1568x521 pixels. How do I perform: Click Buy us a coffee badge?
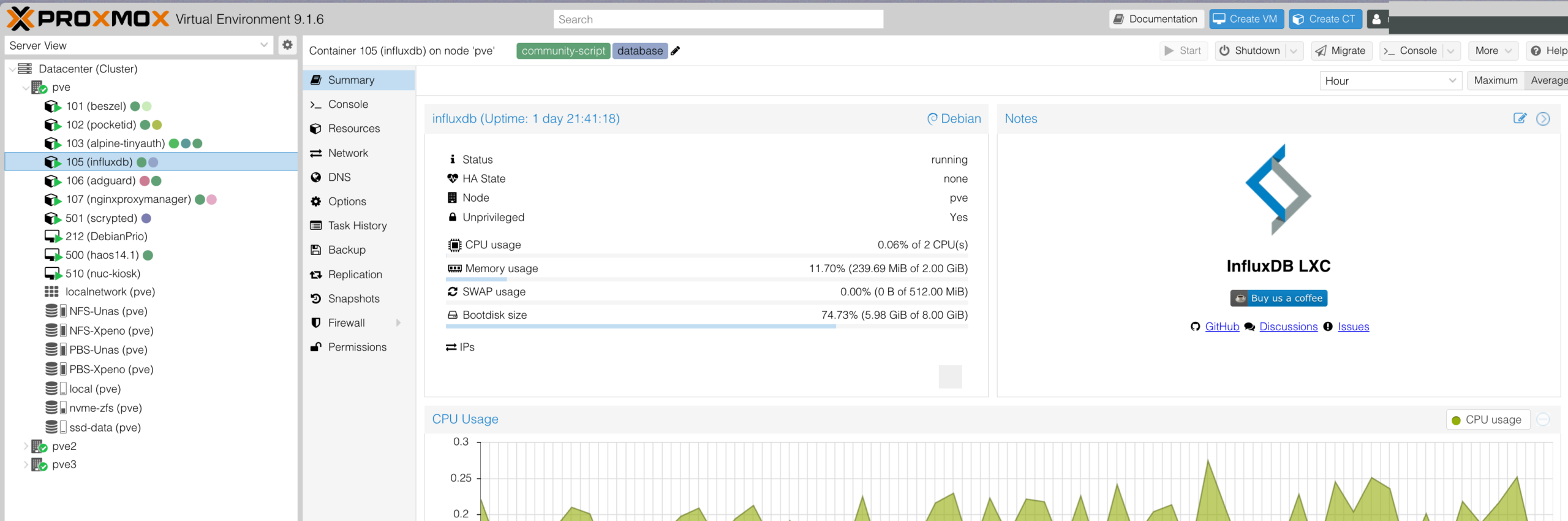[x=1279, y=298]
